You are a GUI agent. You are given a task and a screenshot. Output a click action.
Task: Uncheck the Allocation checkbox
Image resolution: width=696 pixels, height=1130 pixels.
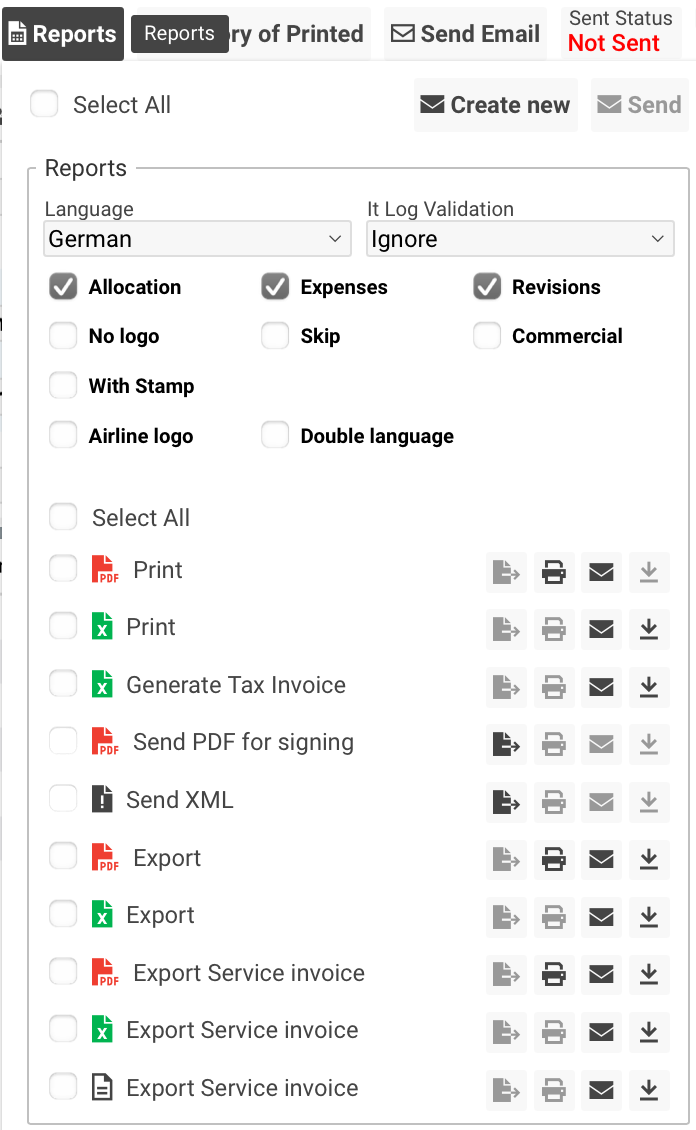(x=63, y=288)
